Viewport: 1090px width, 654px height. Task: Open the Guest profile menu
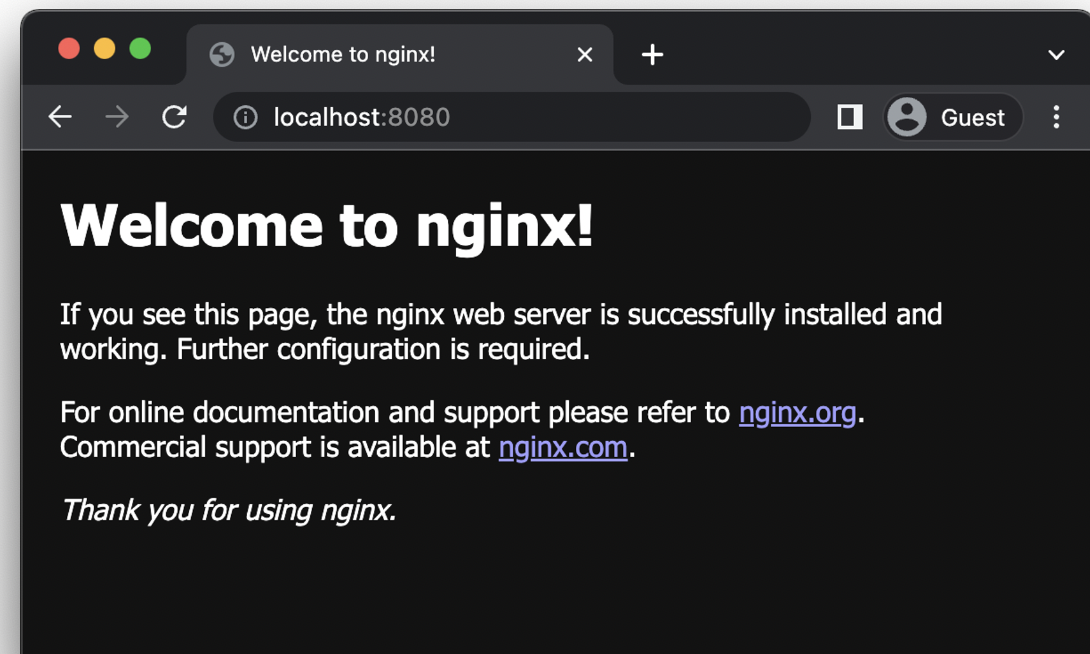(x=953, y=117)
